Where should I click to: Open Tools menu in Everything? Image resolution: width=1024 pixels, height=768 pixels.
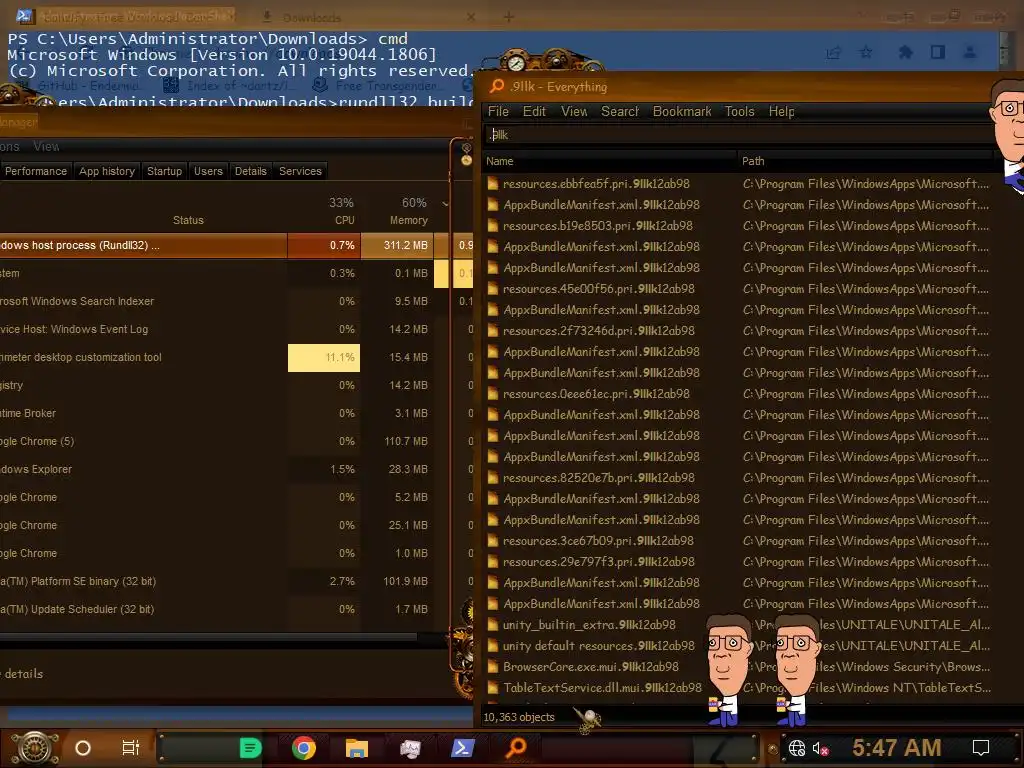point(739,112)
